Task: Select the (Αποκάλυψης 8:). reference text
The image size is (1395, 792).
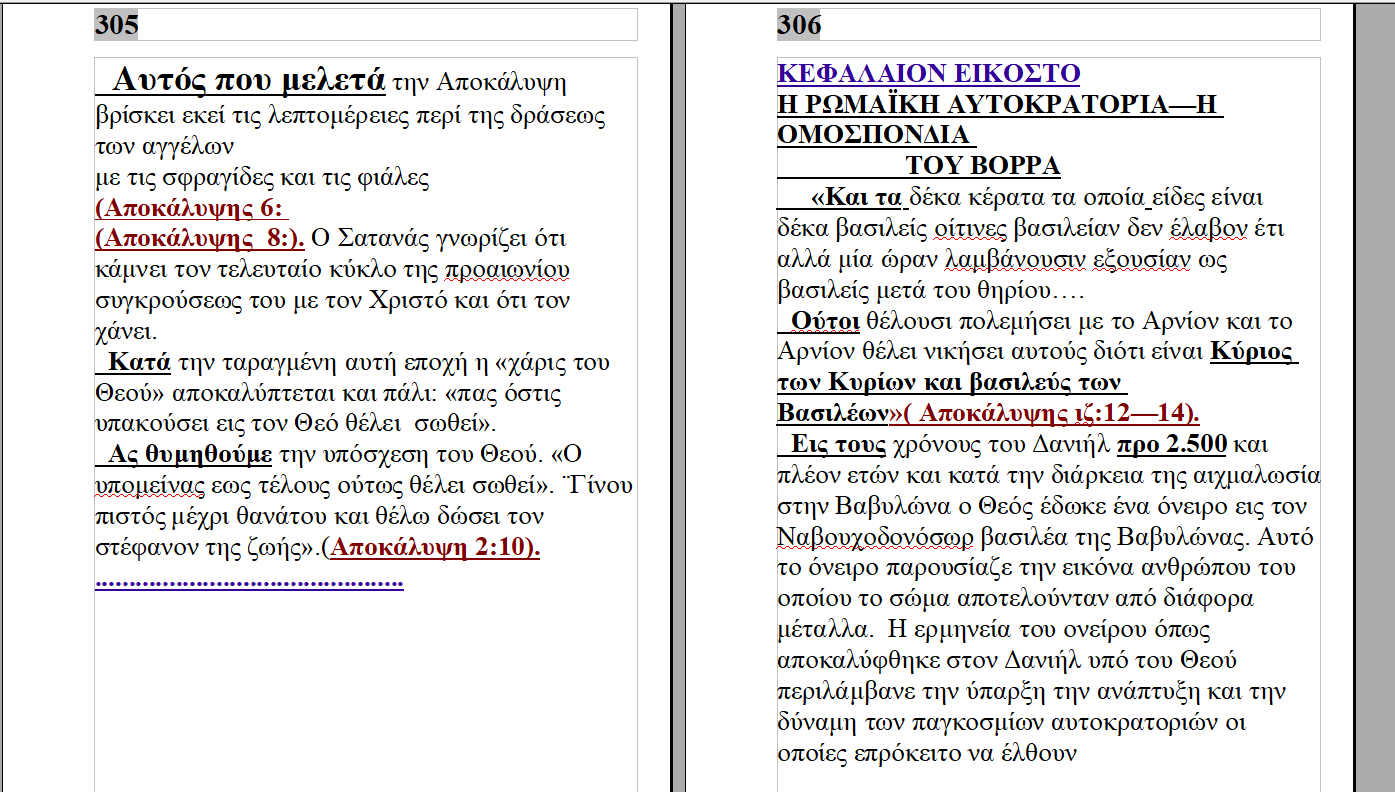Action: [199, 239]
